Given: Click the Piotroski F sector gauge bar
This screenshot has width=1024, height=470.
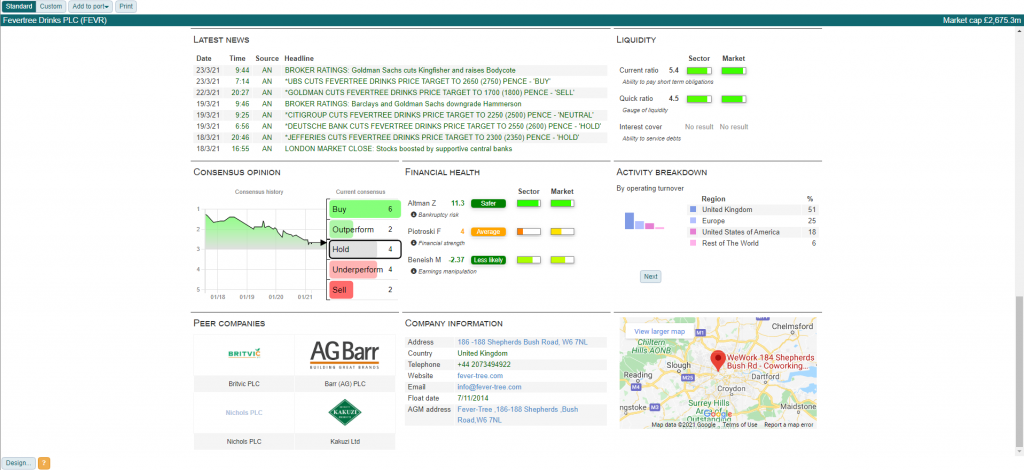Looking at the screenshot, I should (528, 232).
